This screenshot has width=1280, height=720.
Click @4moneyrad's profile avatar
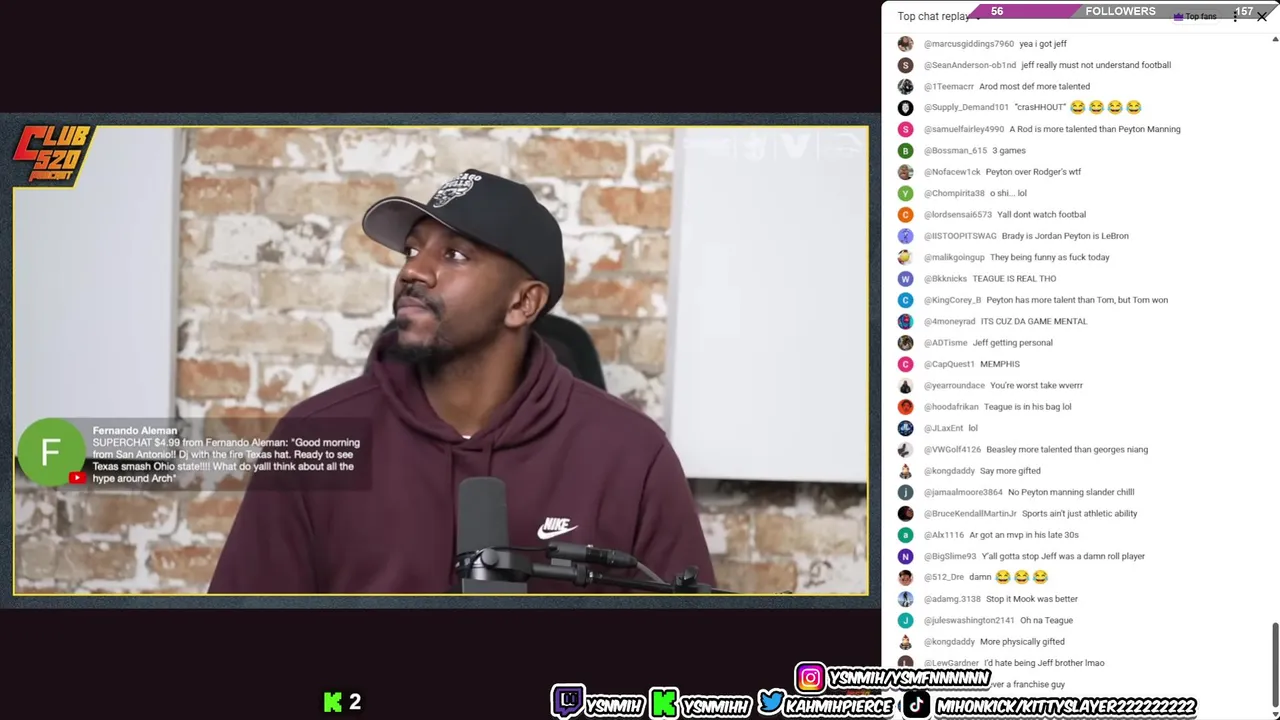pyautogui.click(x=905, y=321)
